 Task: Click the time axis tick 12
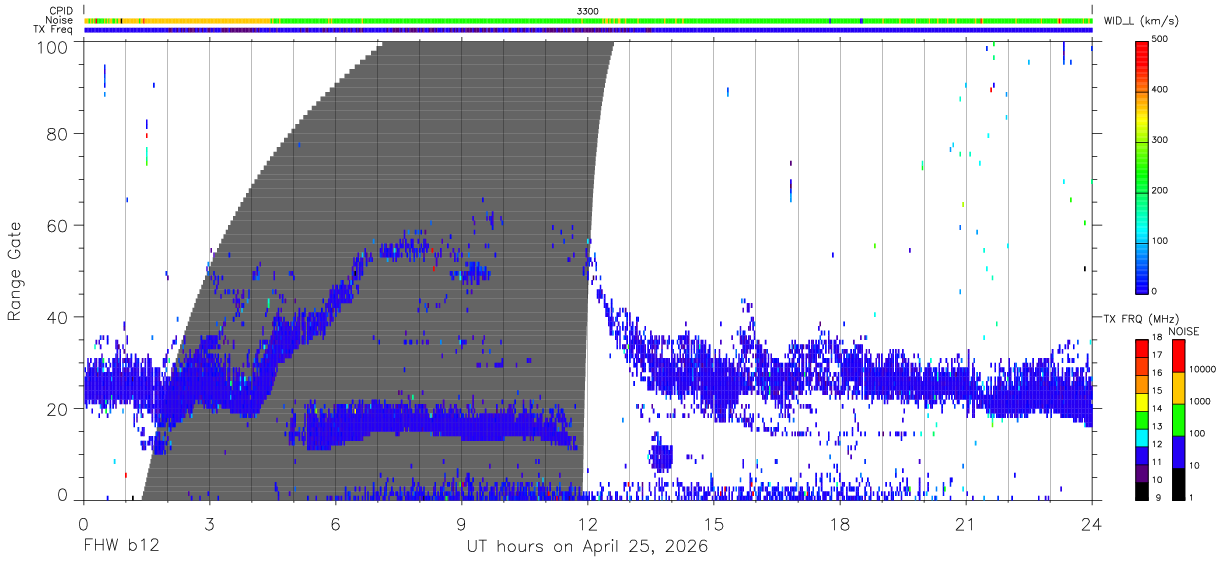click(587, 524)
